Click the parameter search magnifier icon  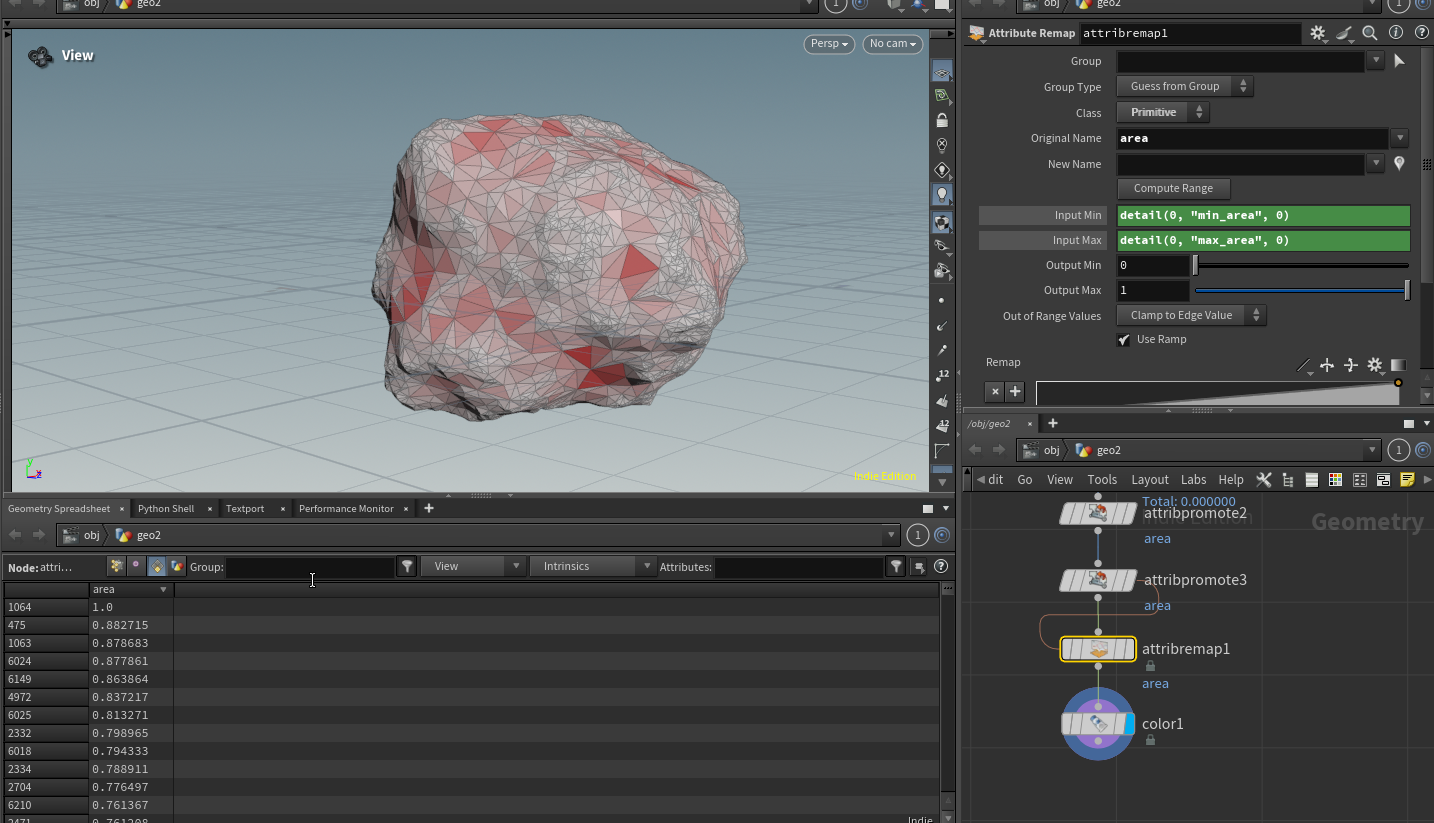click(x=1370, y=33)
